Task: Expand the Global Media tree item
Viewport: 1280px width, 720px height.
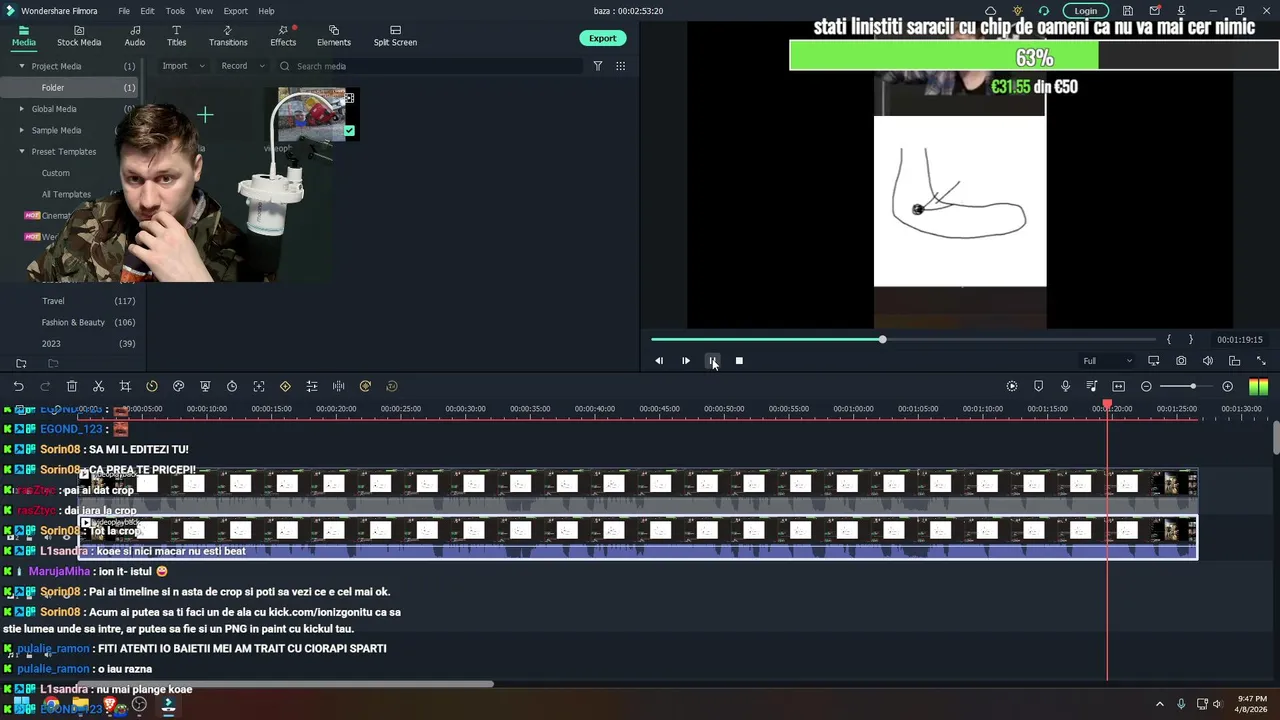Action: (22, 109)
